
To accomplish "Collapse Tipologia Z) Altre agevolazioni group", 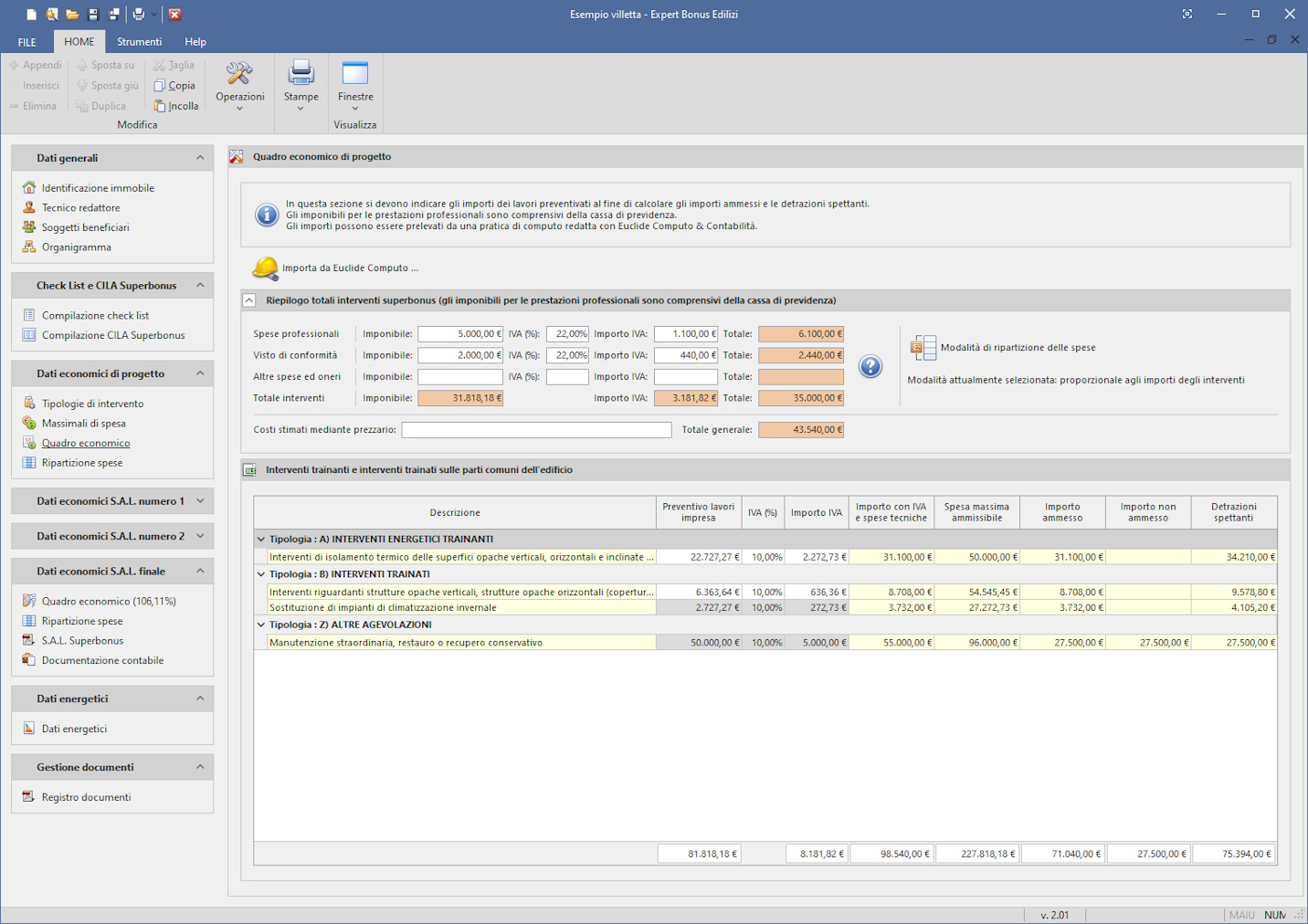I will click(x=261, y=625).
